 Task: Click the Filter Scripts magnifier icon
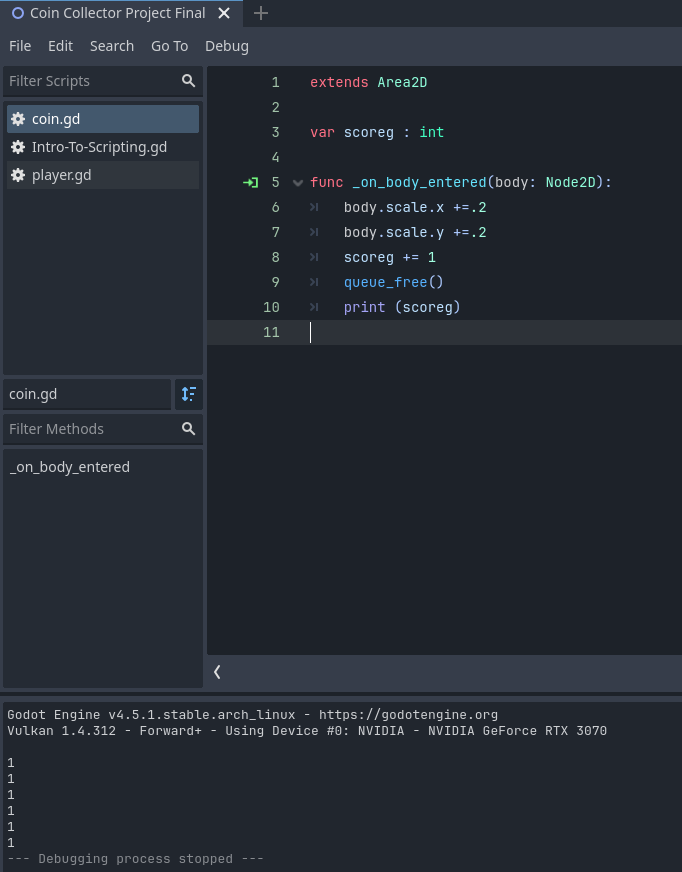[189, 81]
